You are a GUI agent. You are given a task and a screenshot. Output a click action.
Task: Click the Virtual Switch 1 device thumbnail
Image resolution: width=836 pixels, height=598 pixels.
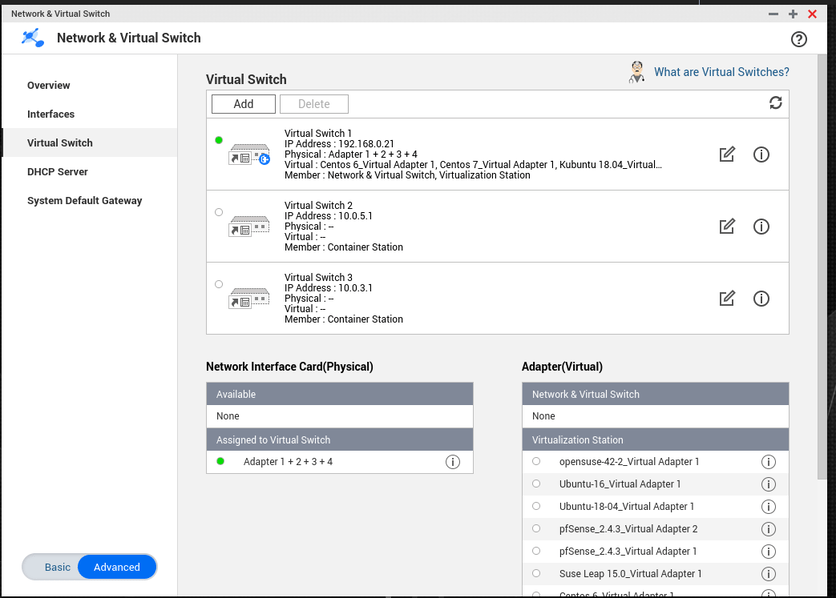pyautogui.click(x=249, y=154)
